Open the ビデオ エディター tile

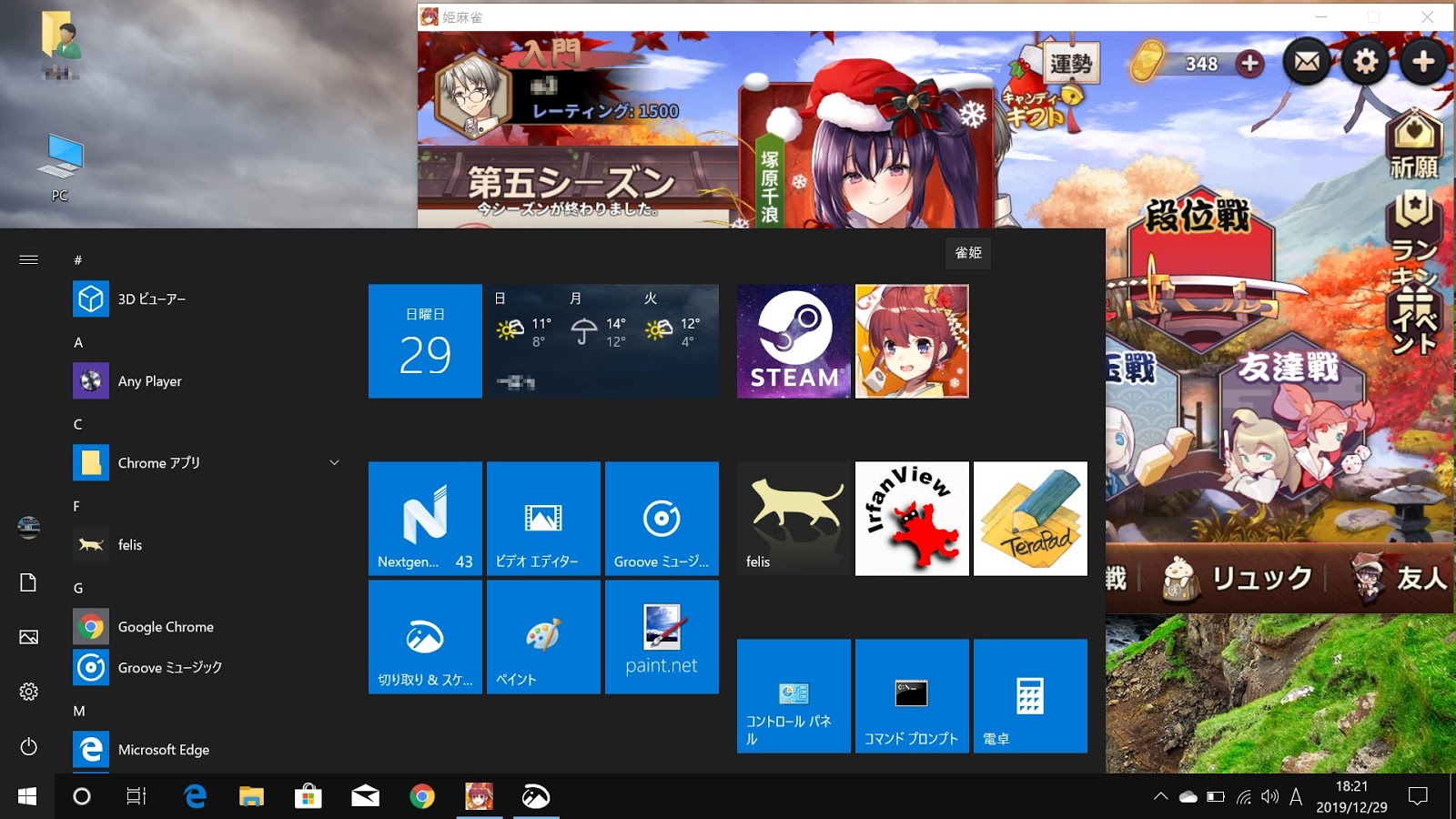point(543,519)
